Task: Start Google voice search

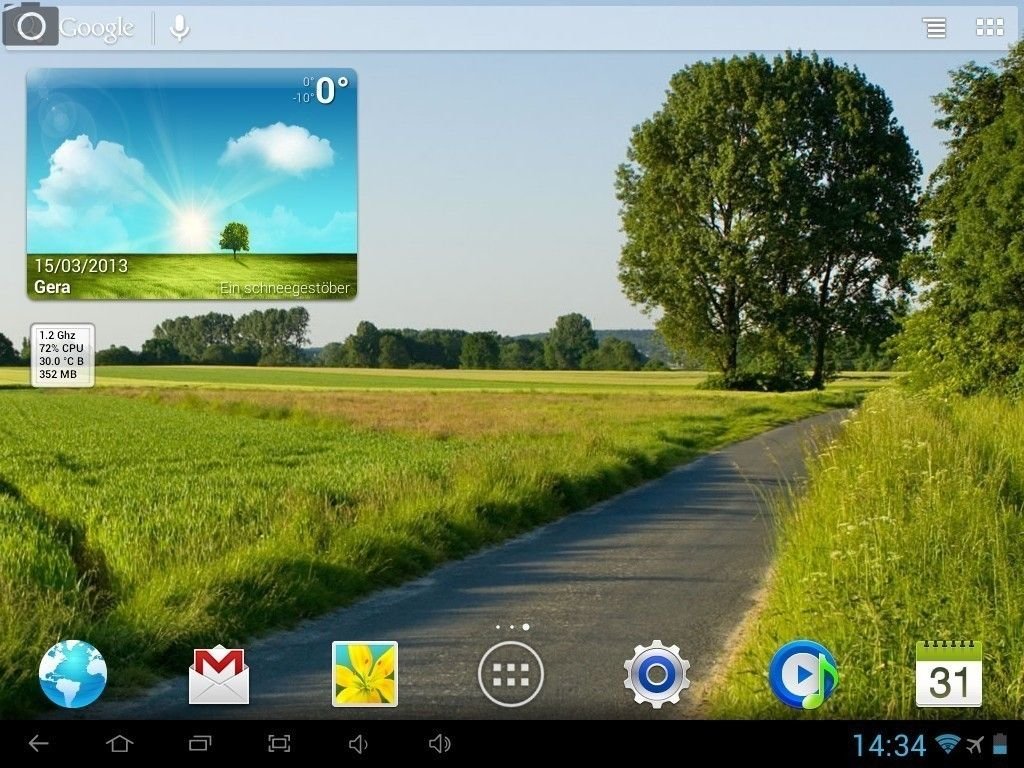Action: 179,28
